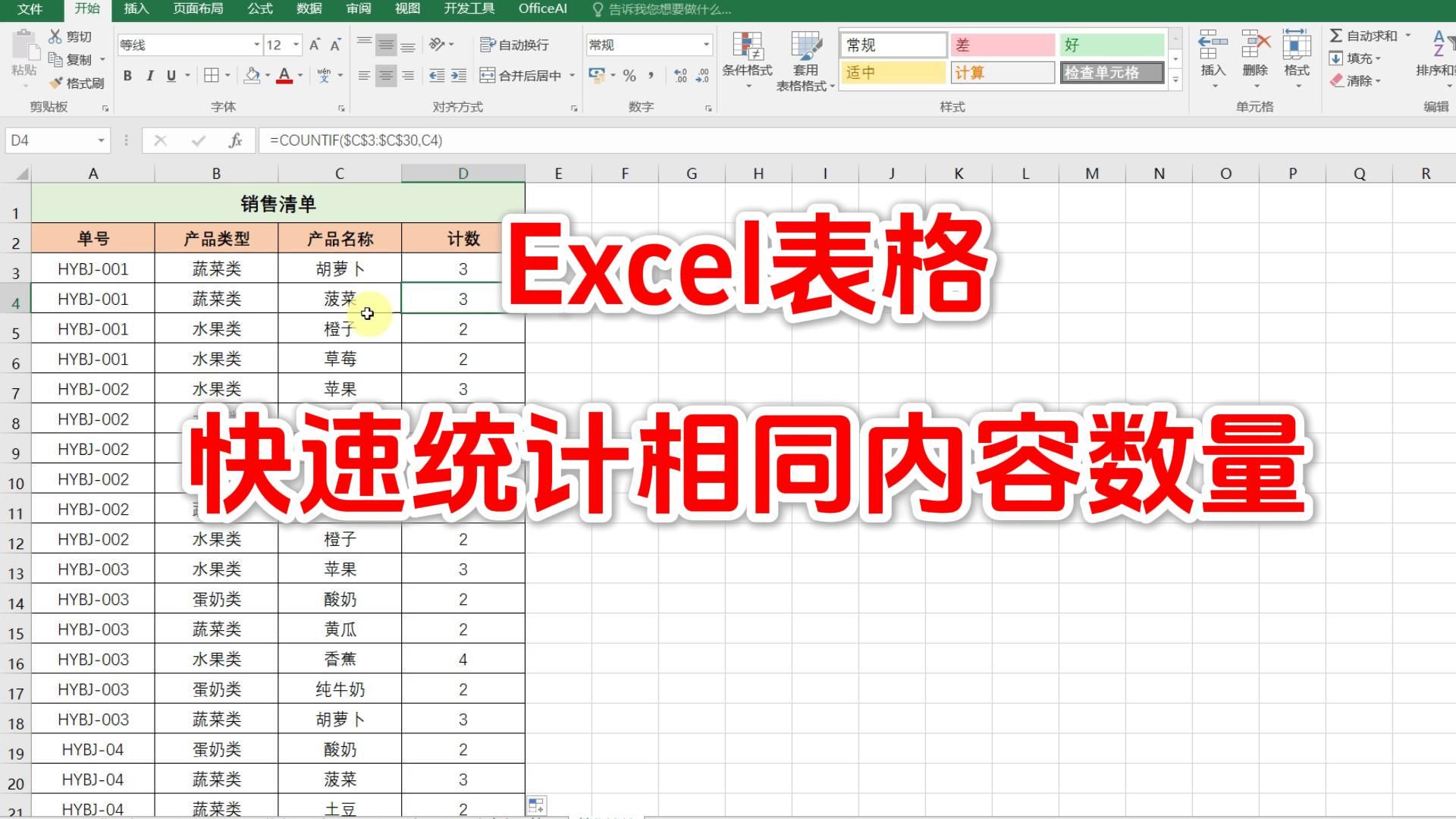Toggle Bold formatting
Screen dimensions: 1456x819
[127, 75]
